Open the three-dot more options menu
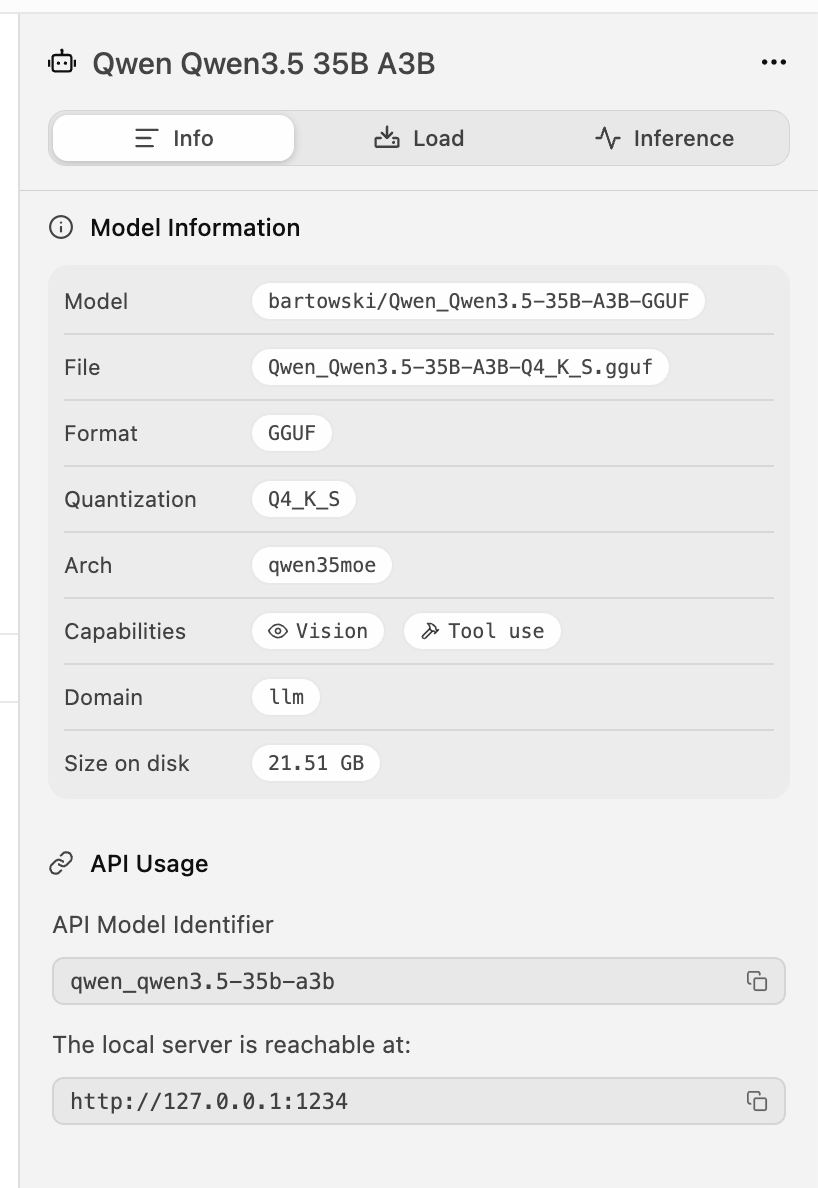The height and width of the screenshot is (1188, 818). tap(773, 62)
